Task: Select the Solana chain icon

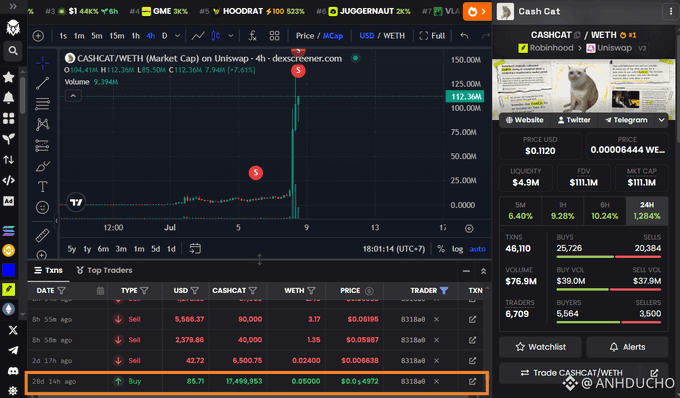Action: coord(9,231)
